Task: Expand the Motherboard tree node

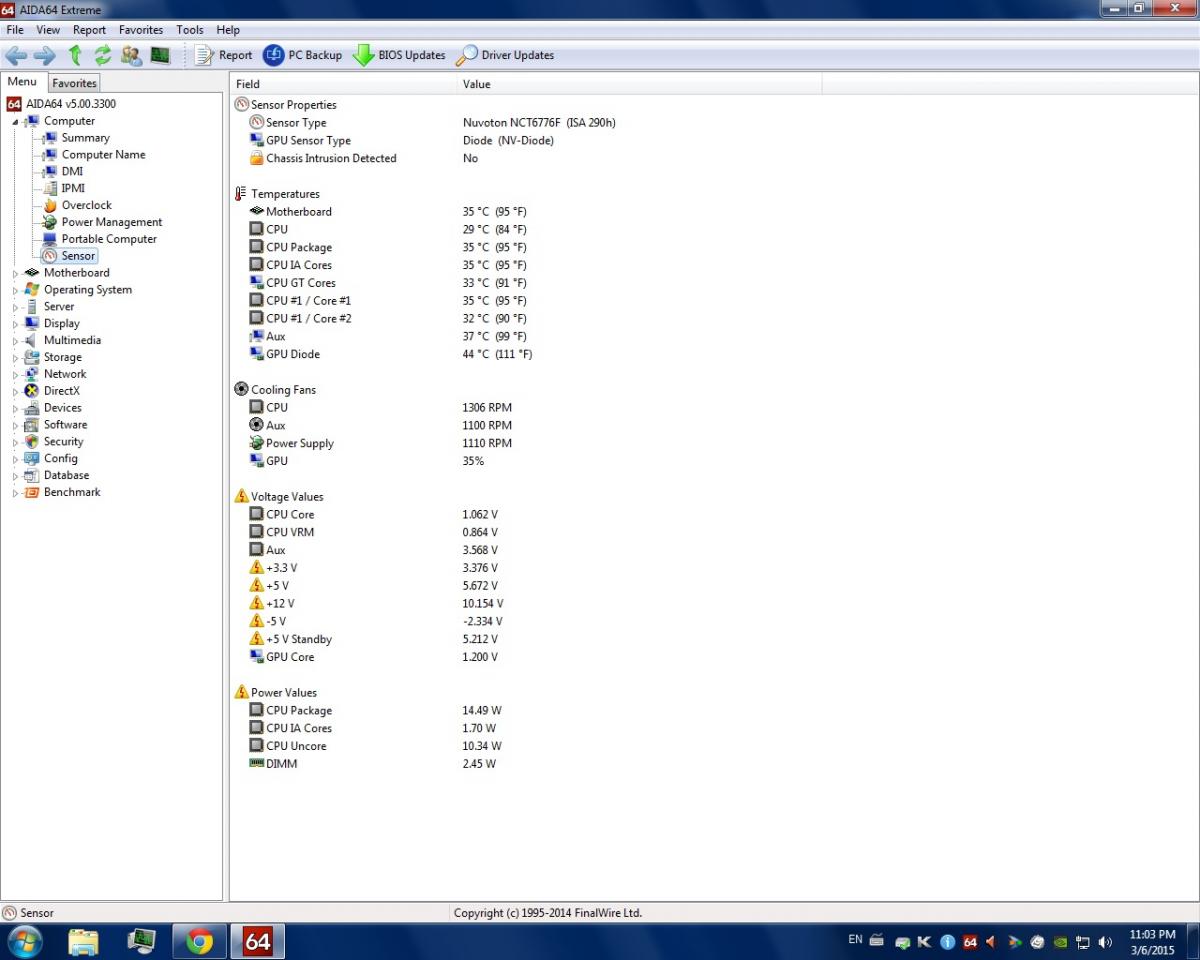Action: pyautogui.click(x=15, y=273)
